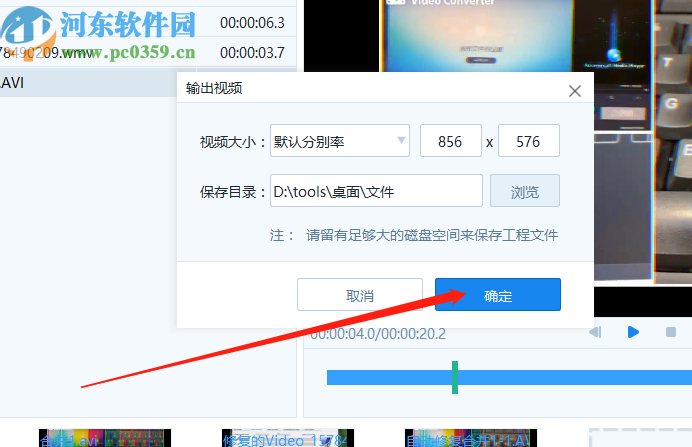The width and height of the screenshot is (692, 447).
Task: Confirm with the blue 确定 button
Action: [x=498, y=294]
